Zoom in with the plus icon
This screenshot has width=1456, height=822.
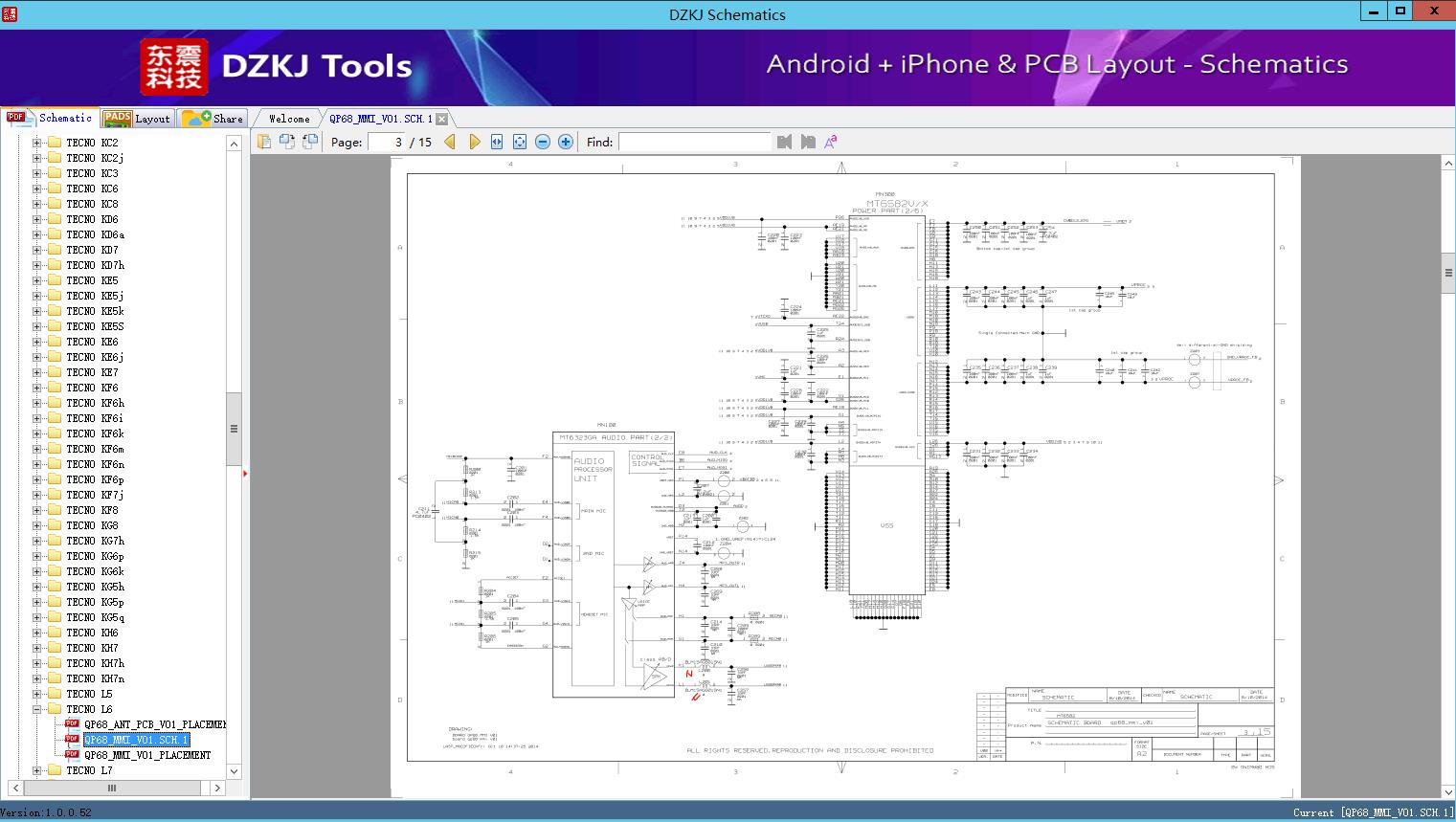(566, 142)
